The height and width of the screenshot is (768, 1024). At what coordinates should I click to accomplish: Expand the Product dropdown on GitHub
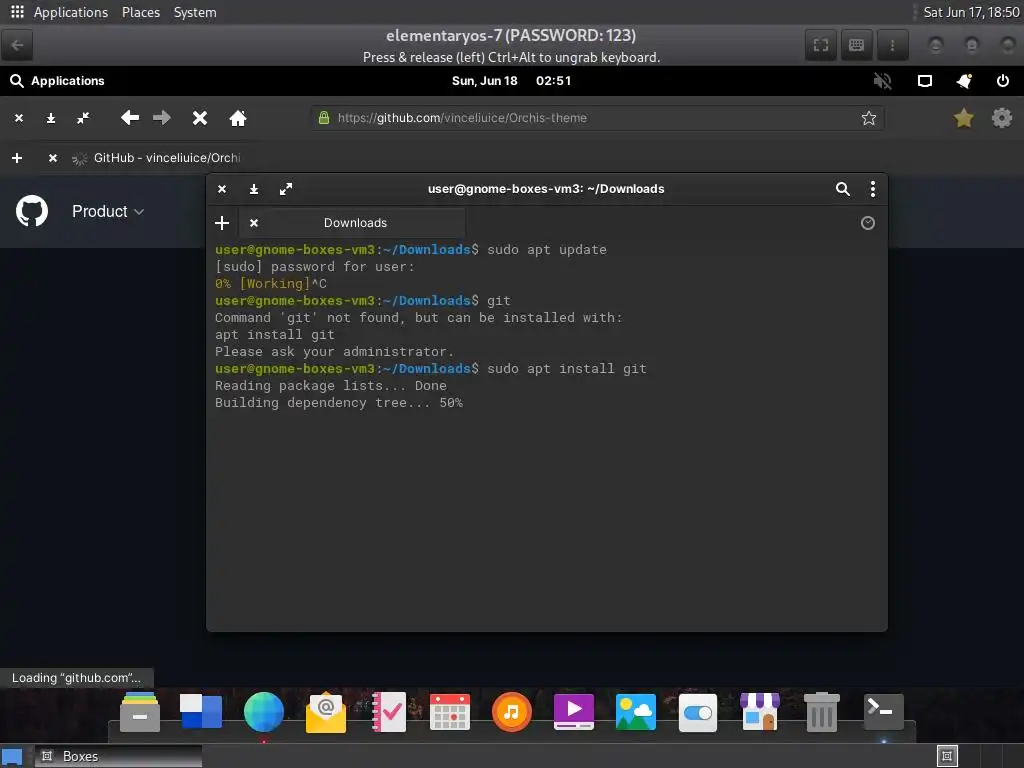tap(108, 211)
